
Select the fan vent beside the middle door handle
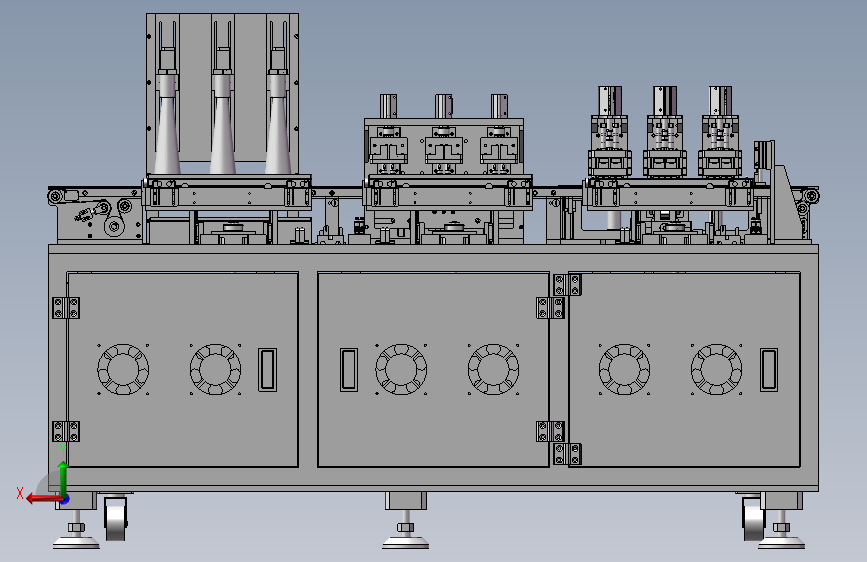[401, 370]
